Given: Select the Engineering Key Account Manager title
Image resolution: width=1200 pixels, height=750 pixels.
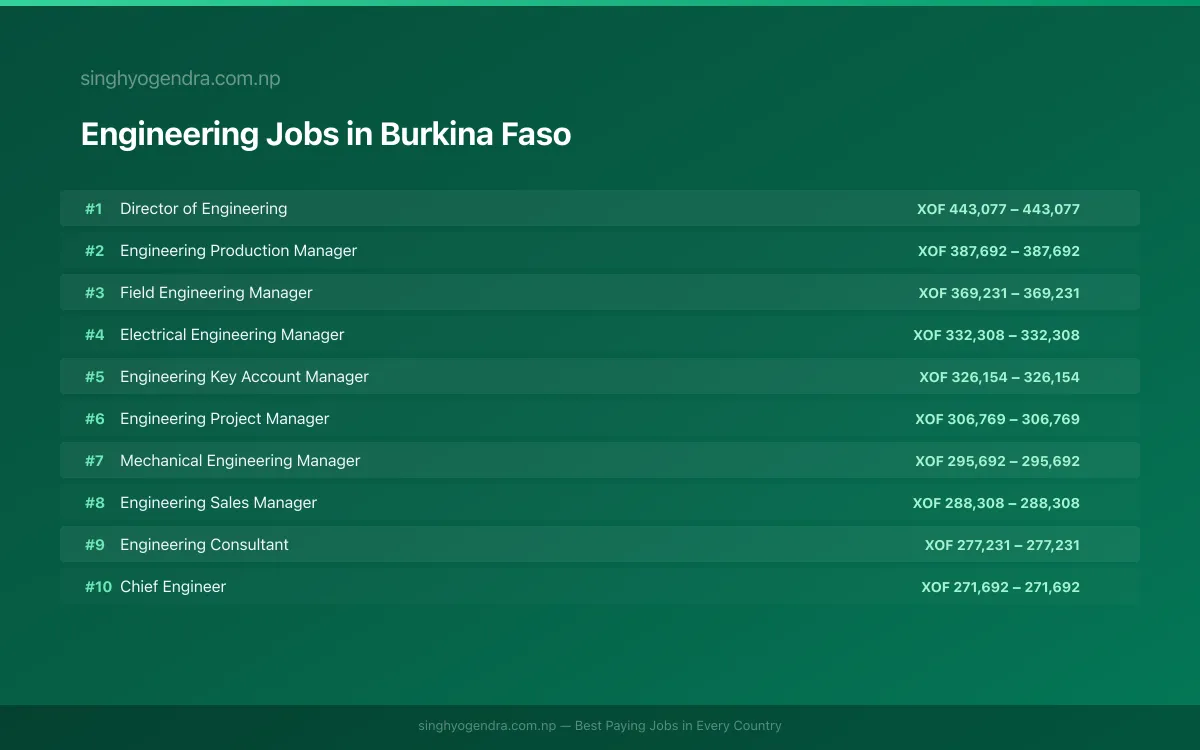Looking at the screenshot, I should pyautogui.click(x=244, y=377).
